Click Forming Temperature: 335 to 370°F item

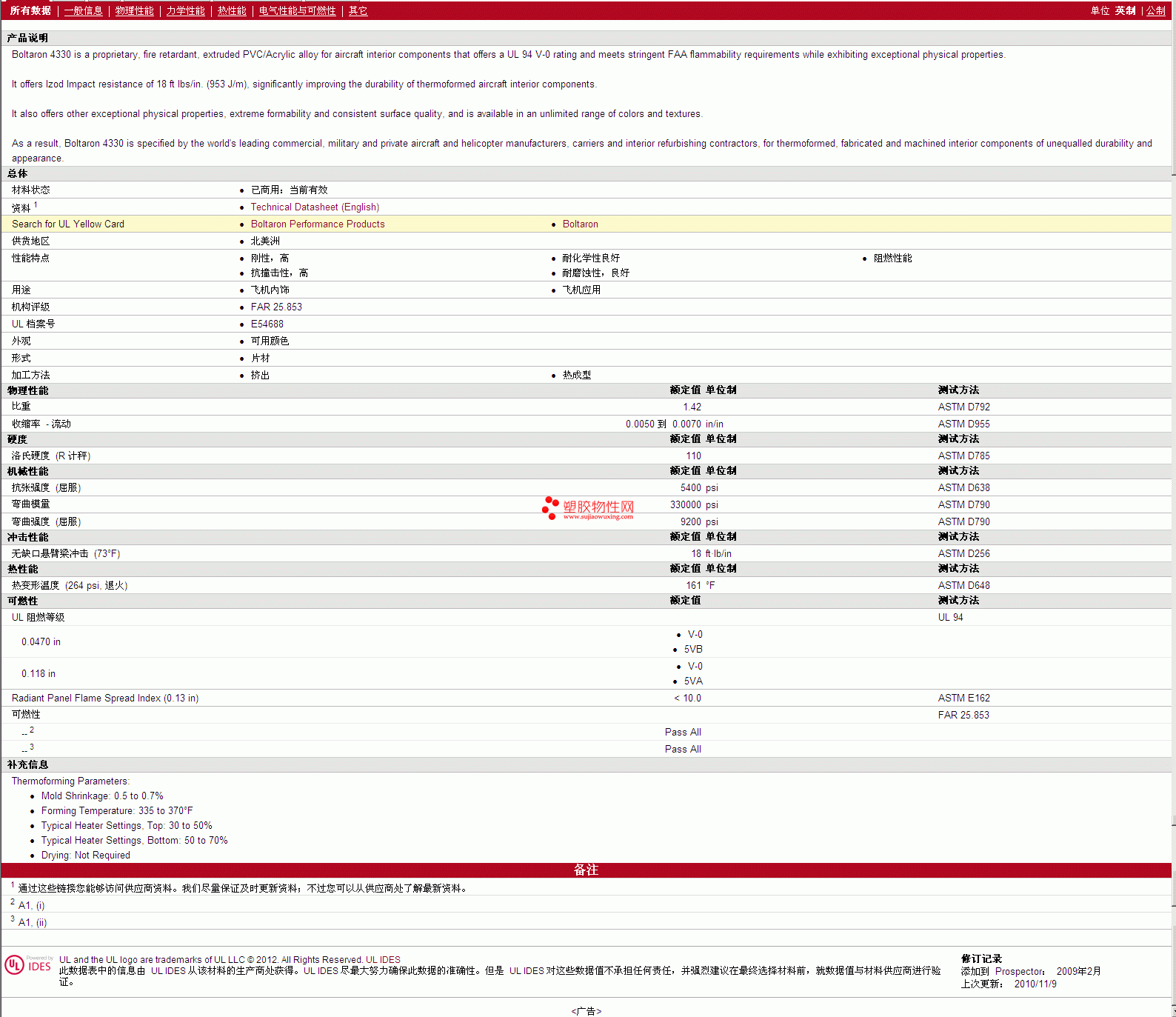[x=117, y=810]
